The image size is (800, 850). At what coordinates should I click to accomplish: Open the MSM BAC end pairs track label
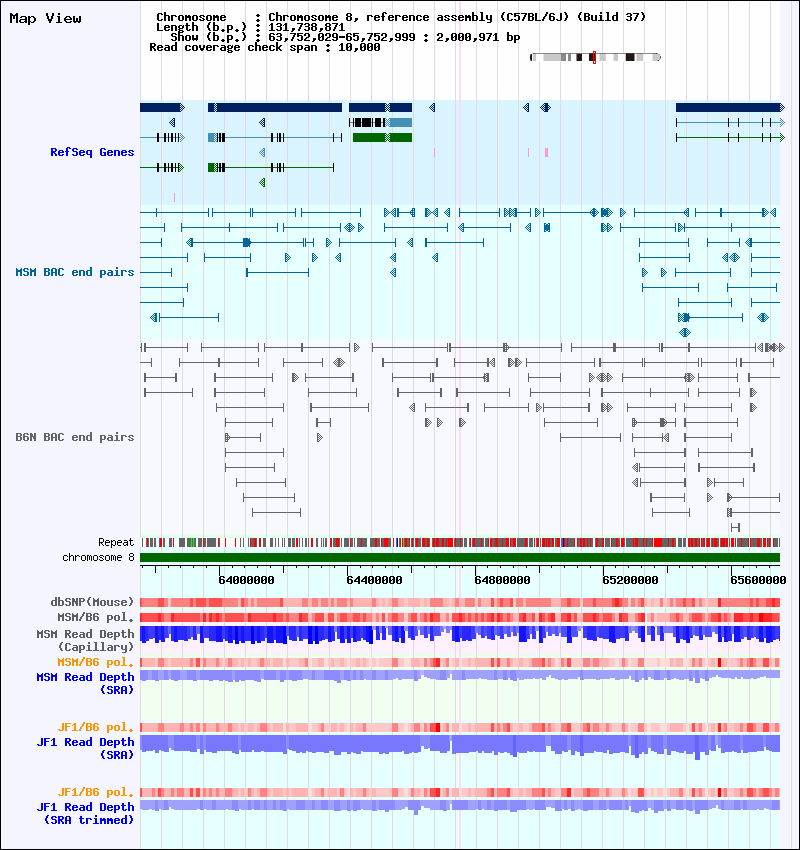tap(75, 272)
